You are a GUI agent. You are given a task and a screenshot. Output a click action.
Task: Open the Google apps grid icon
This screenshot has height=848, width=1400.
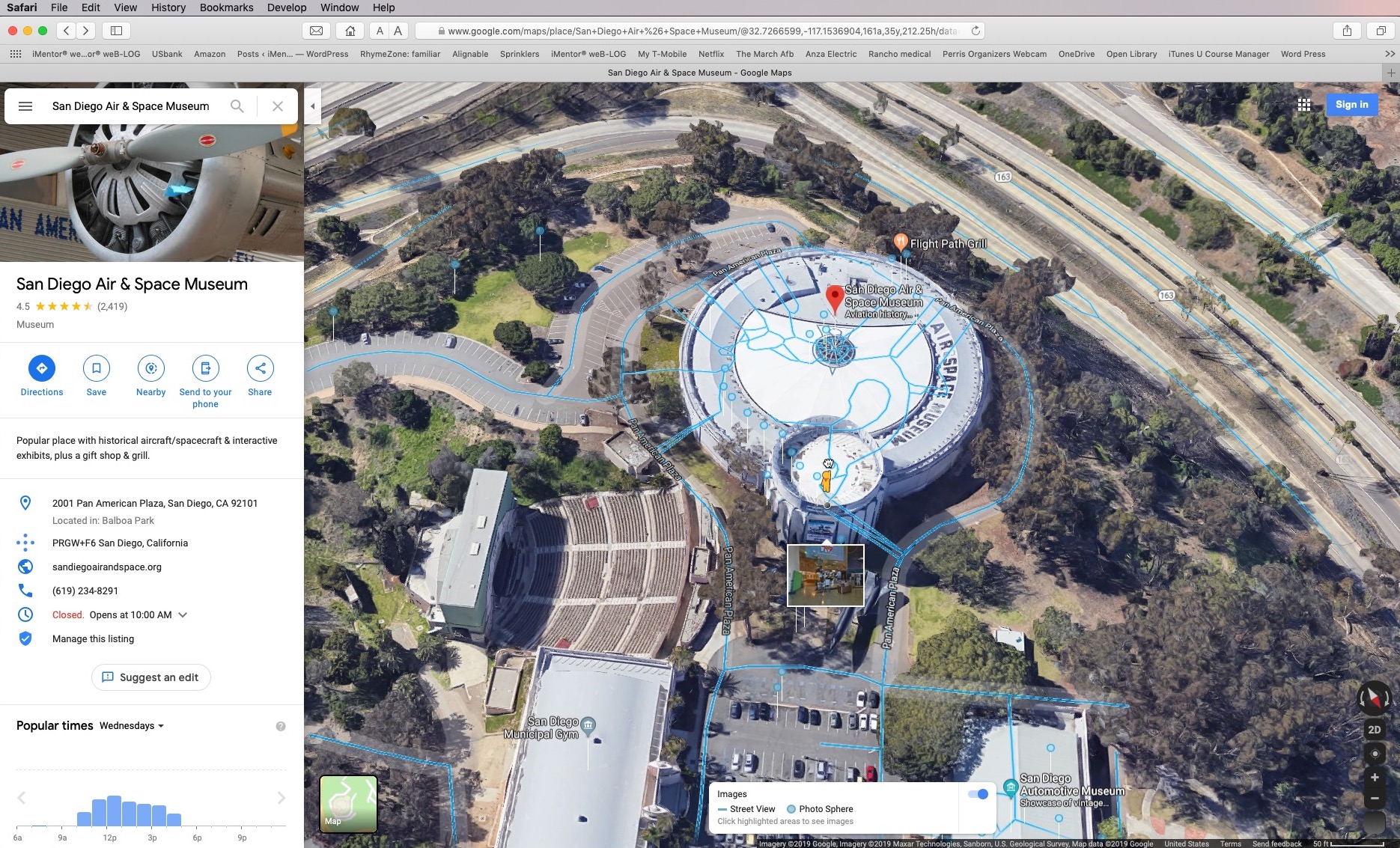pyautogui.click(x=1304, y=105)
